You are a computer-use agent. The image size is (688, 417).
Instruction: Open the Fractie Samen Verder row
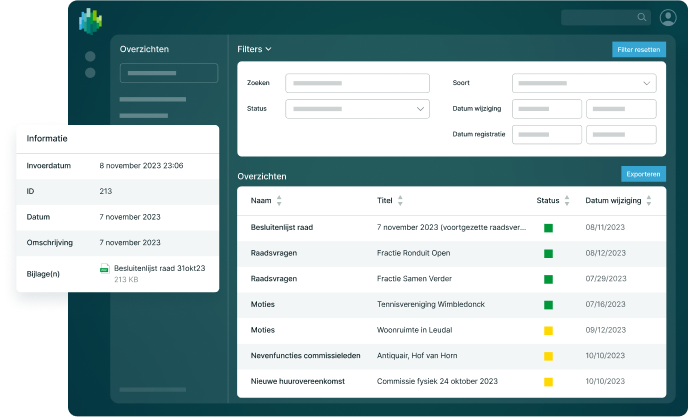[x=452, y=279]
